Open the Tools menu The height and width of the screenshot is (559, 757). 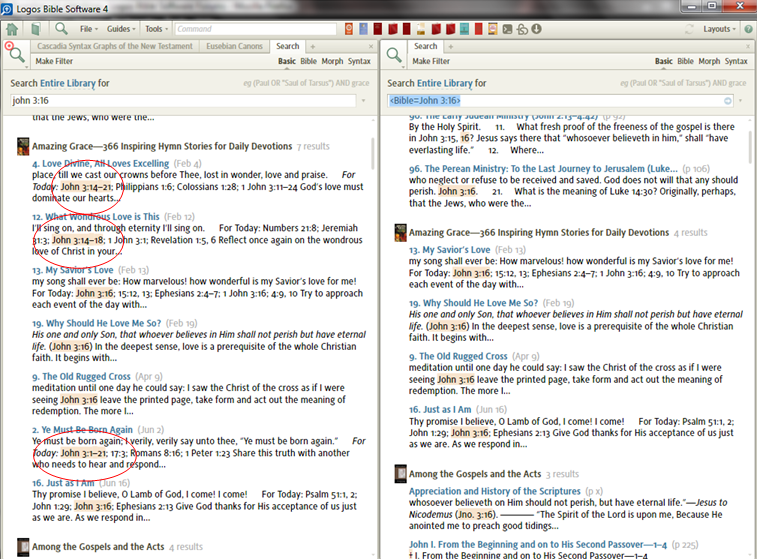pyautogui.click(x=156, y=29)
